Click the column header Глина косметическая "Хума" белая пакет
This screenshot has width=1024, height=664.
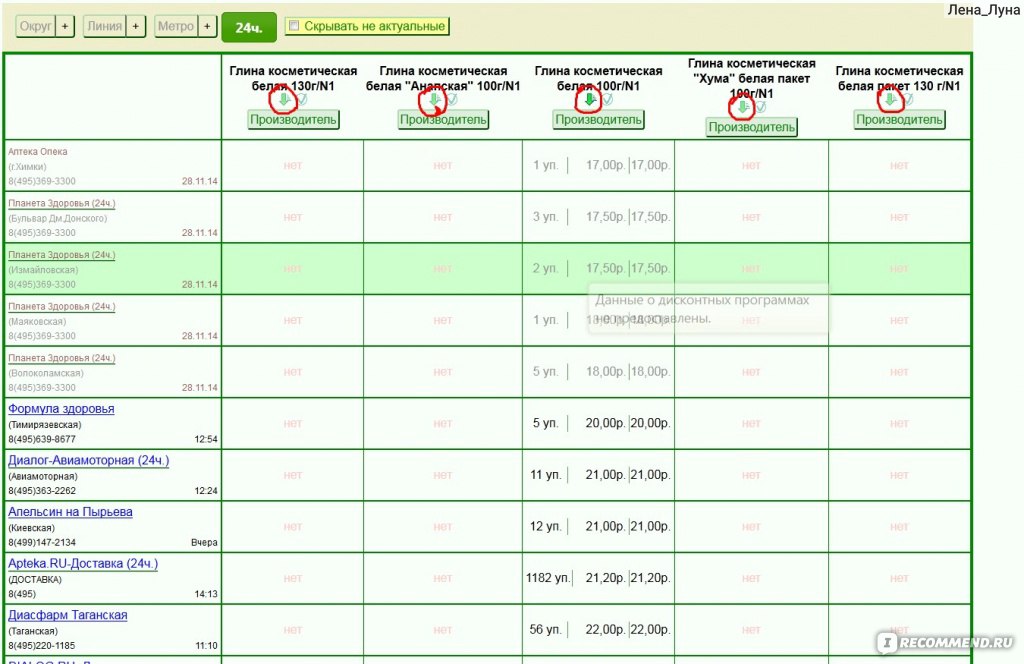pos(752,78)
